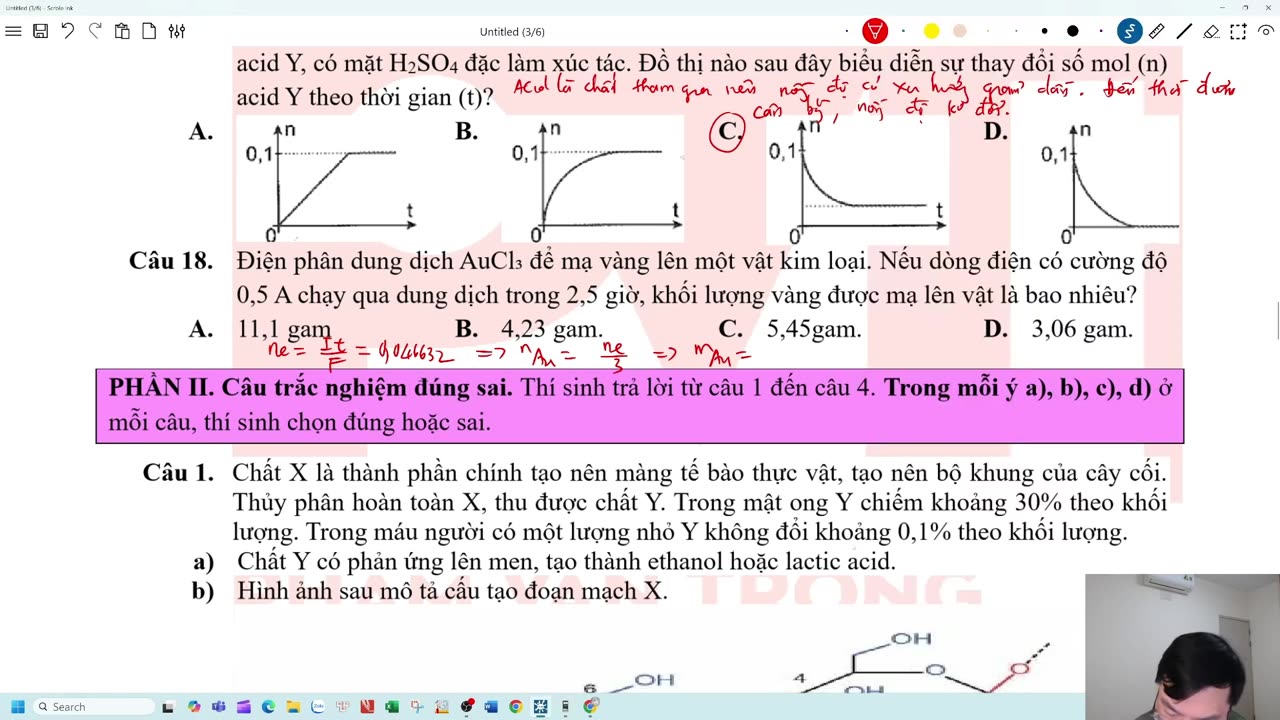1280x720 pixels.
Task: Open Task View from taskbar
Action: click(168, 707)
